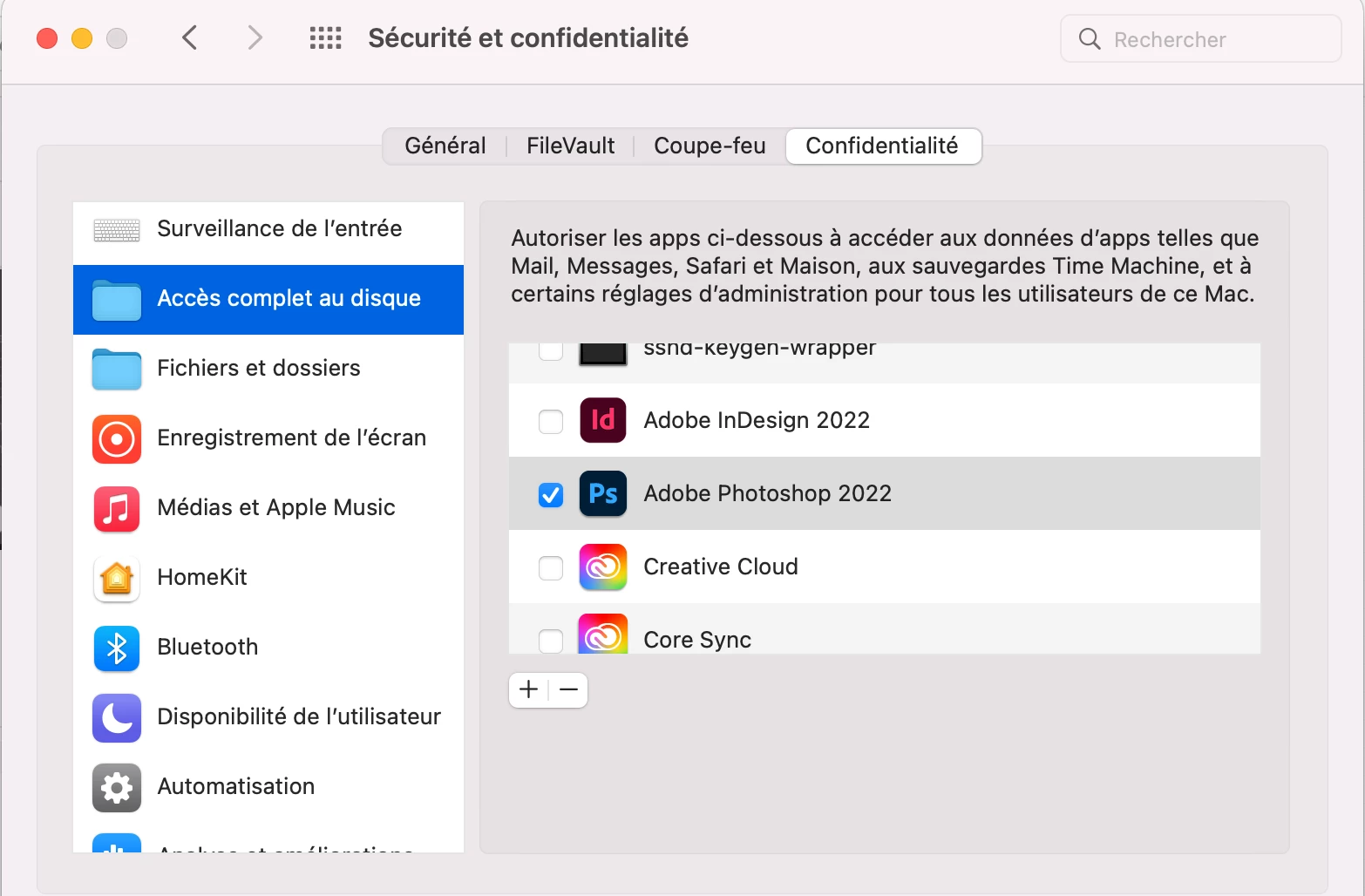Click the Adobe InDesign Id icon
Image resolution: width=1365 pixels, height=896 pixels.
(603, 420)
